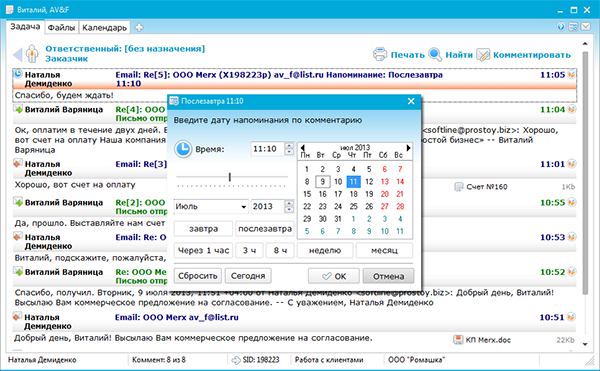
Task: Click the status icon next to 10:52
Action: pos(572,272)
